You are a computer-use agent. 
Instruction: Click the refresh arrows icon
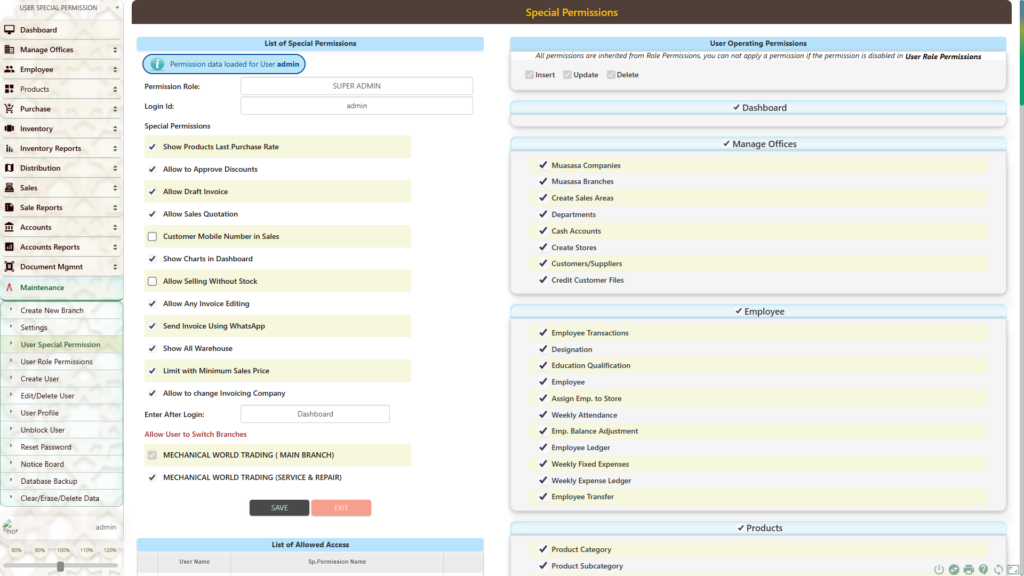point(998,569)
